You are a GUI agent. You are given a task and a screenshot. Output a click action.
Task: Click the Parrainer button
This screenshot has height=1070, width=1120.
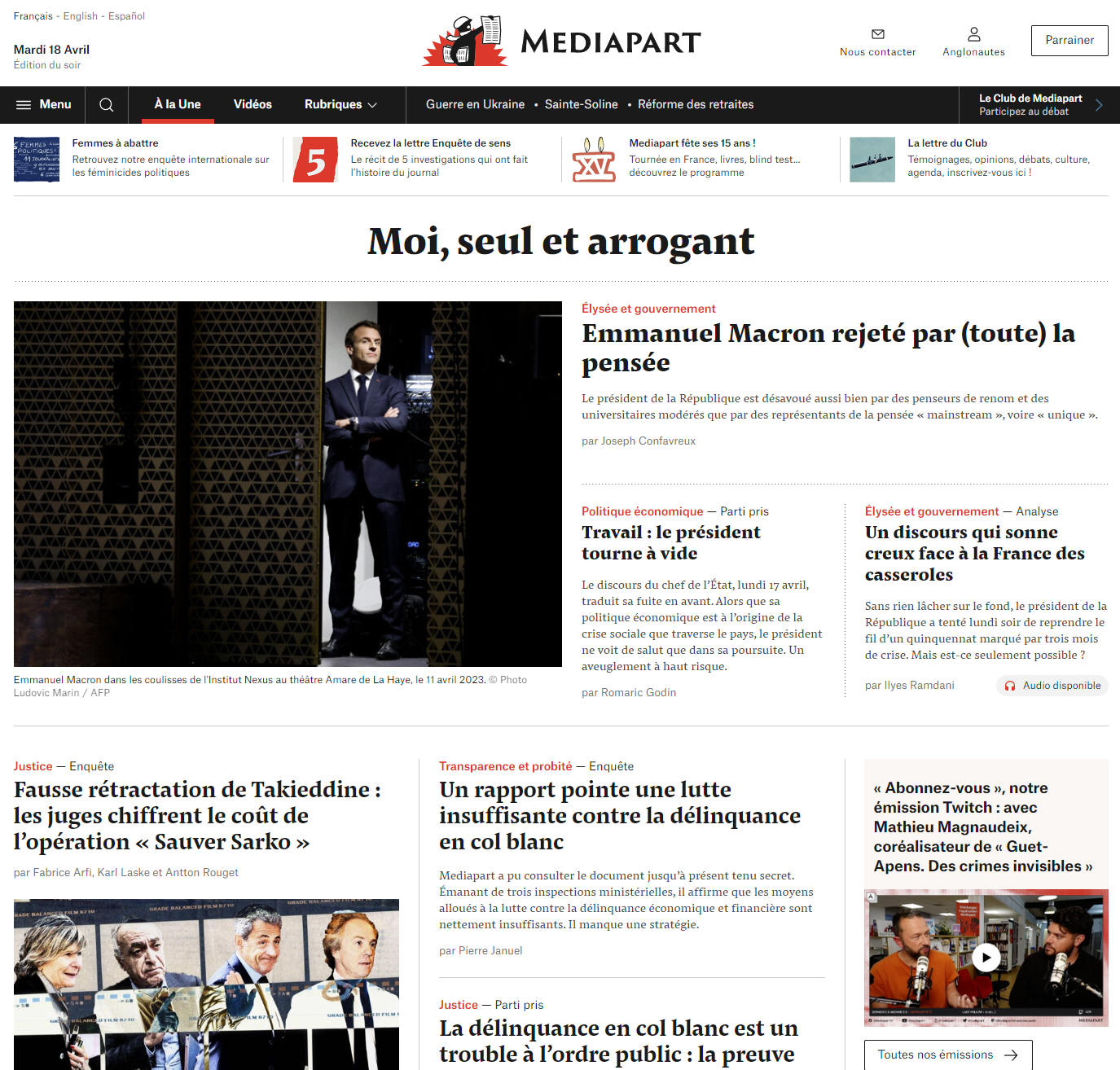pos(1069,41)
